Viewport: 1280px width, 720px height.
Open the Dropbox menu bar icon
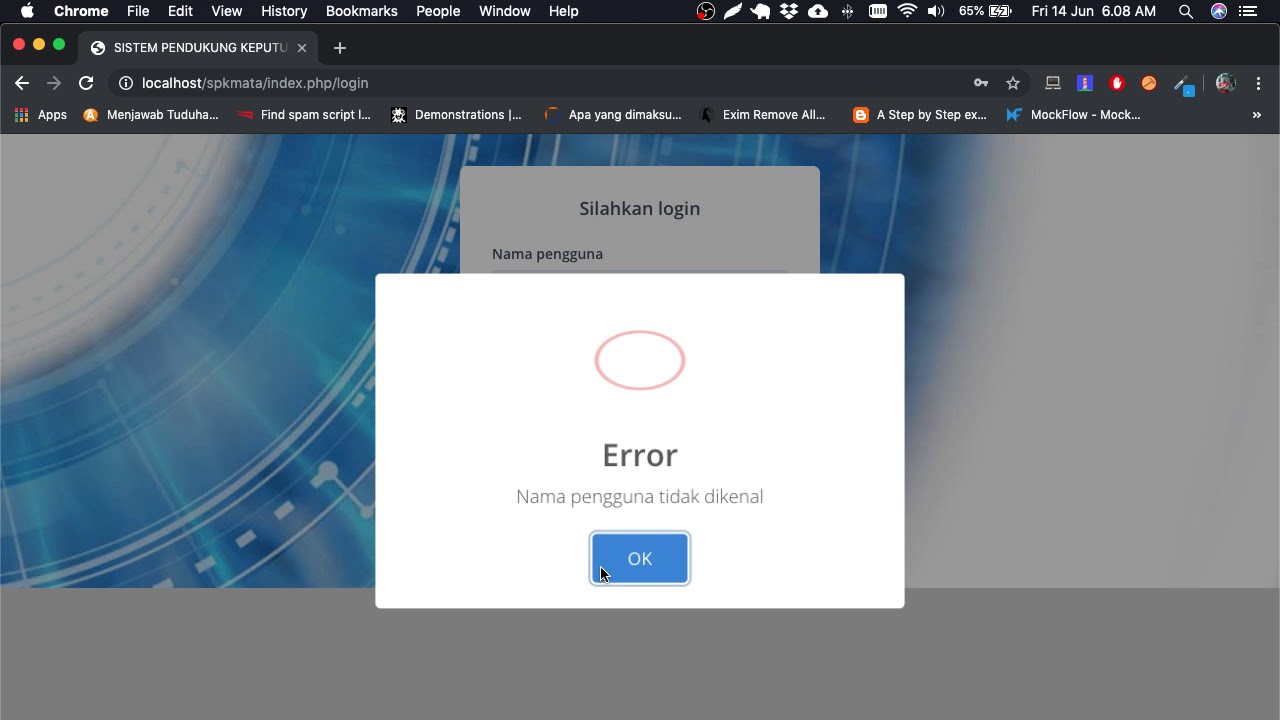(x=789, y=11)
